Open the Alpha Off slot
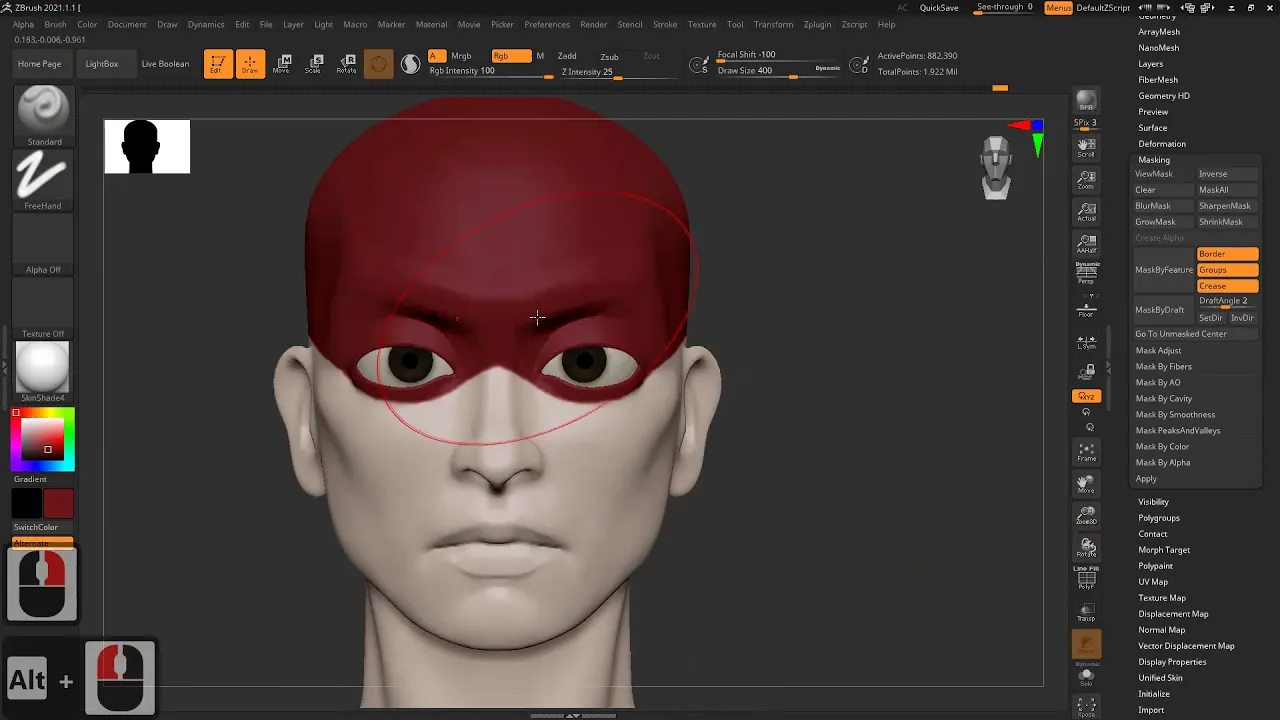 coord(43,244)
